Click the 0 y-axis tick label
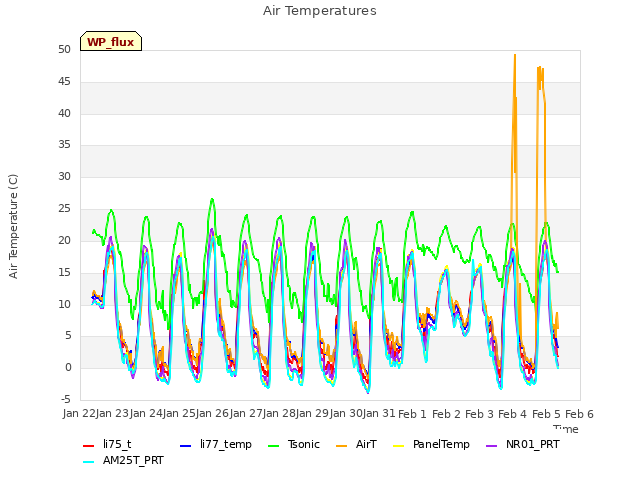 68,368
